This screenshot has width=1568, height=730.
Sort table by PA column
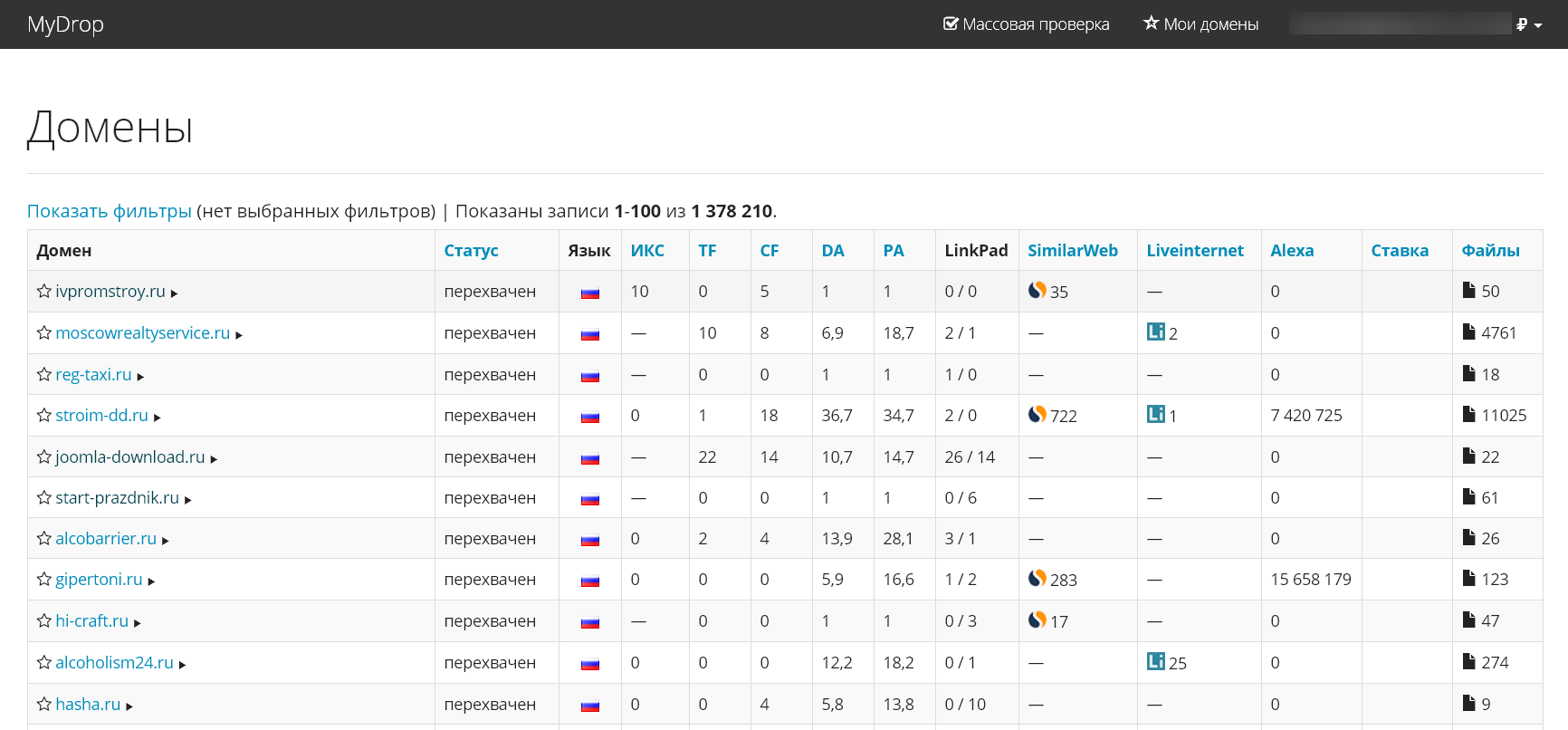click(x=894, y=251)
